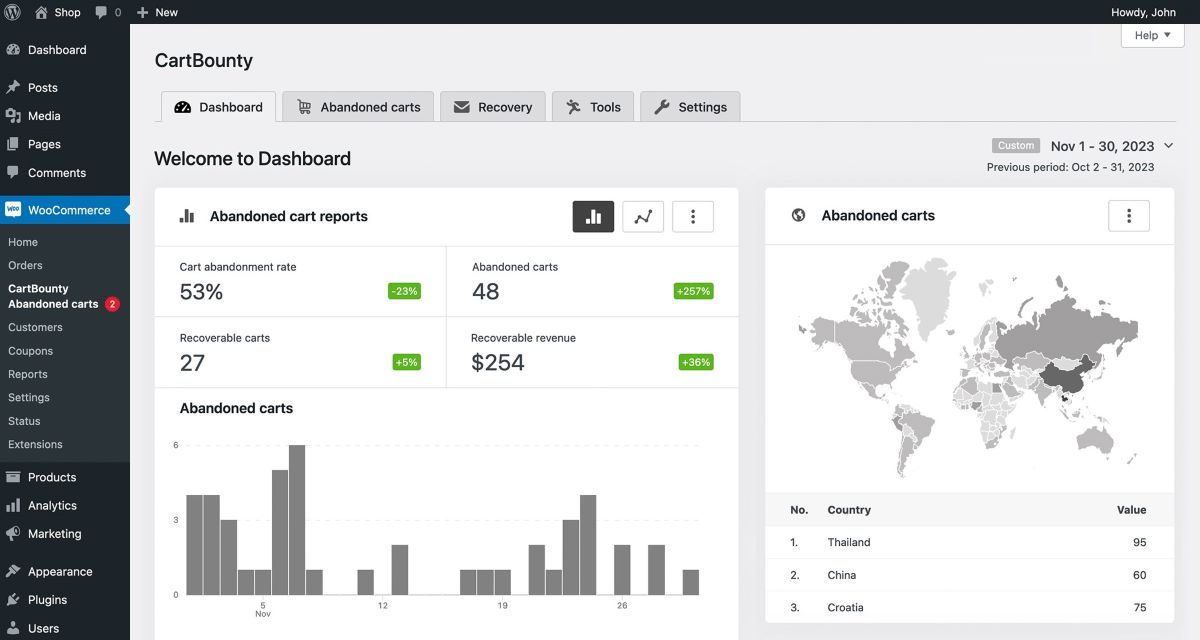The width and height of the screenshot is (1200, 640).
Task: Click the Posts pin icon
Action: pos(13,87)
